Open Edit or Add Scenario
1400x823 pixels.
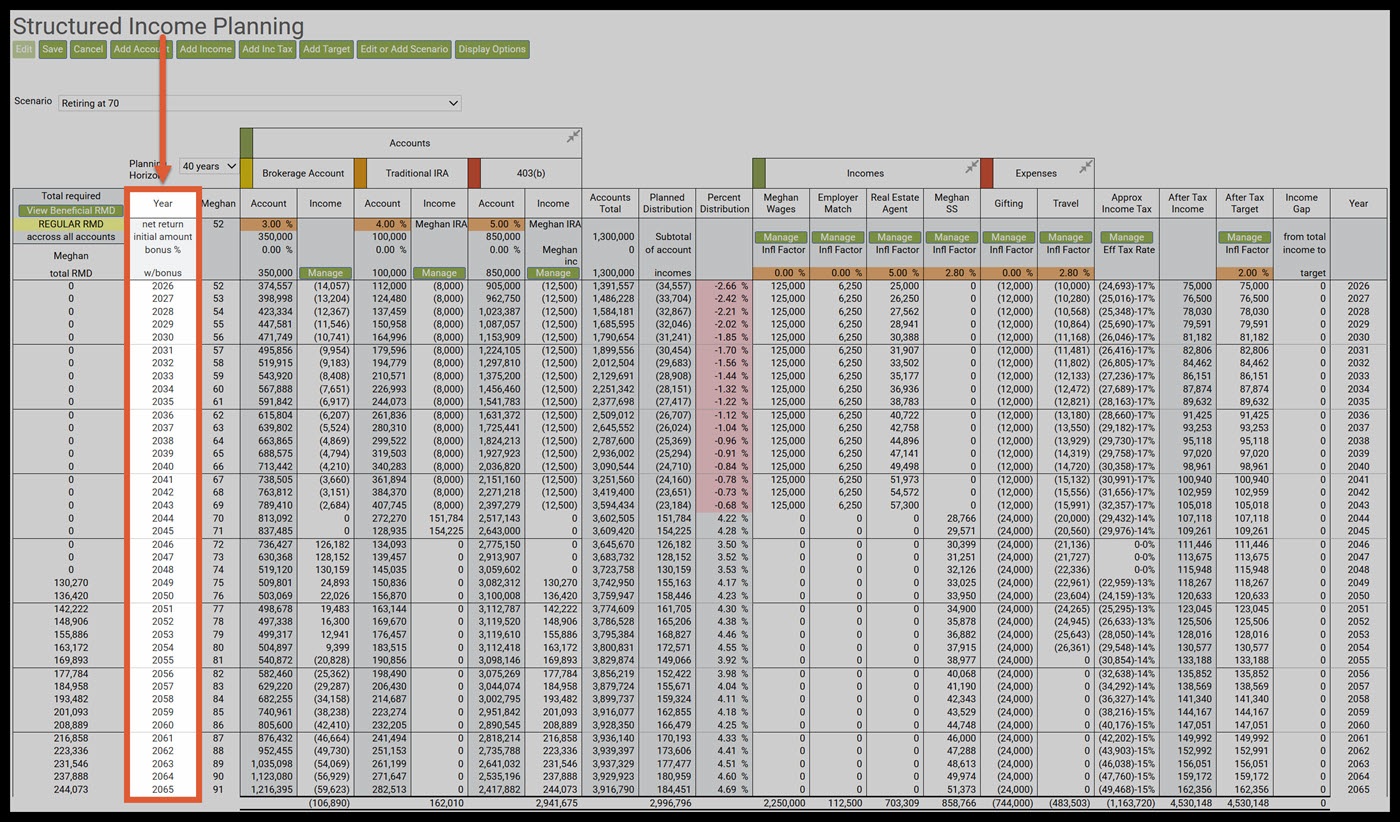tap(404, 49)
